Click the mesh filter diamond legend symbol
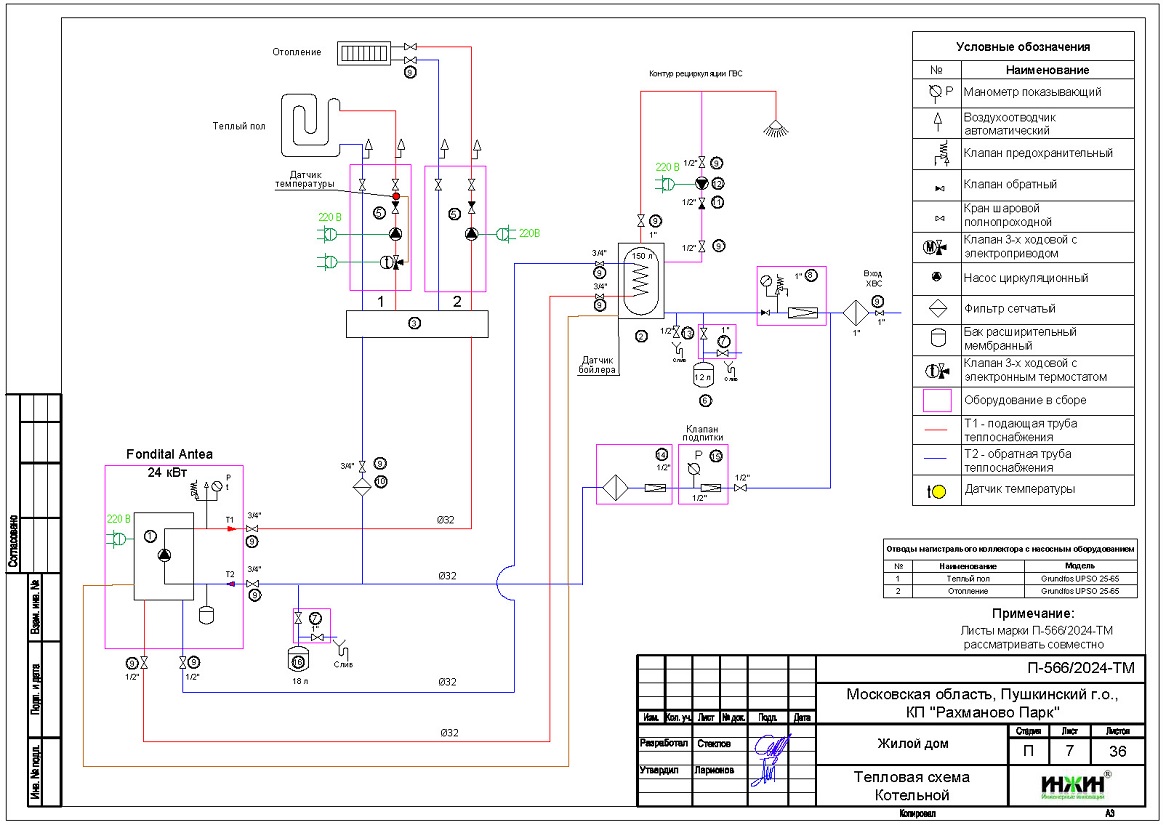 [936, 309]
